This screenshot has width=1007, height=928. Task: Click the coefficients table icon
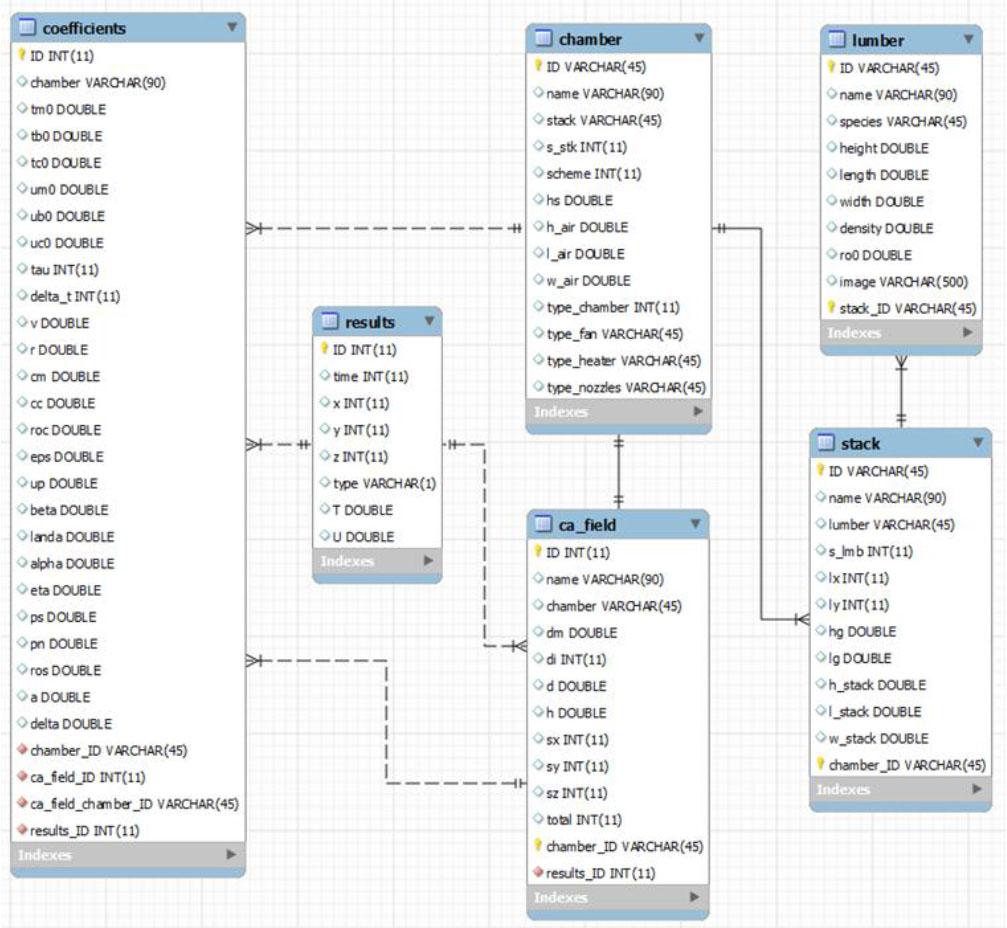[28, 28]
